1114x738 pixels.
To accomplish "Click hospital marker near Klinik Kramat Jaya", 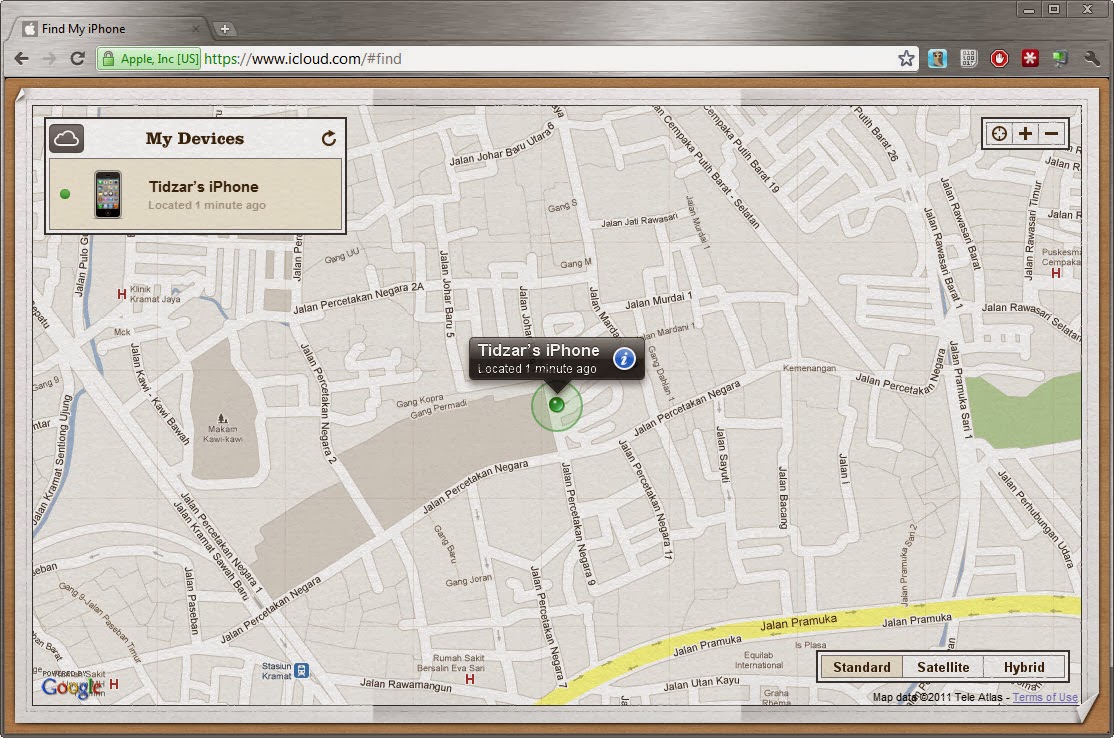I will (x=121, y=293).
